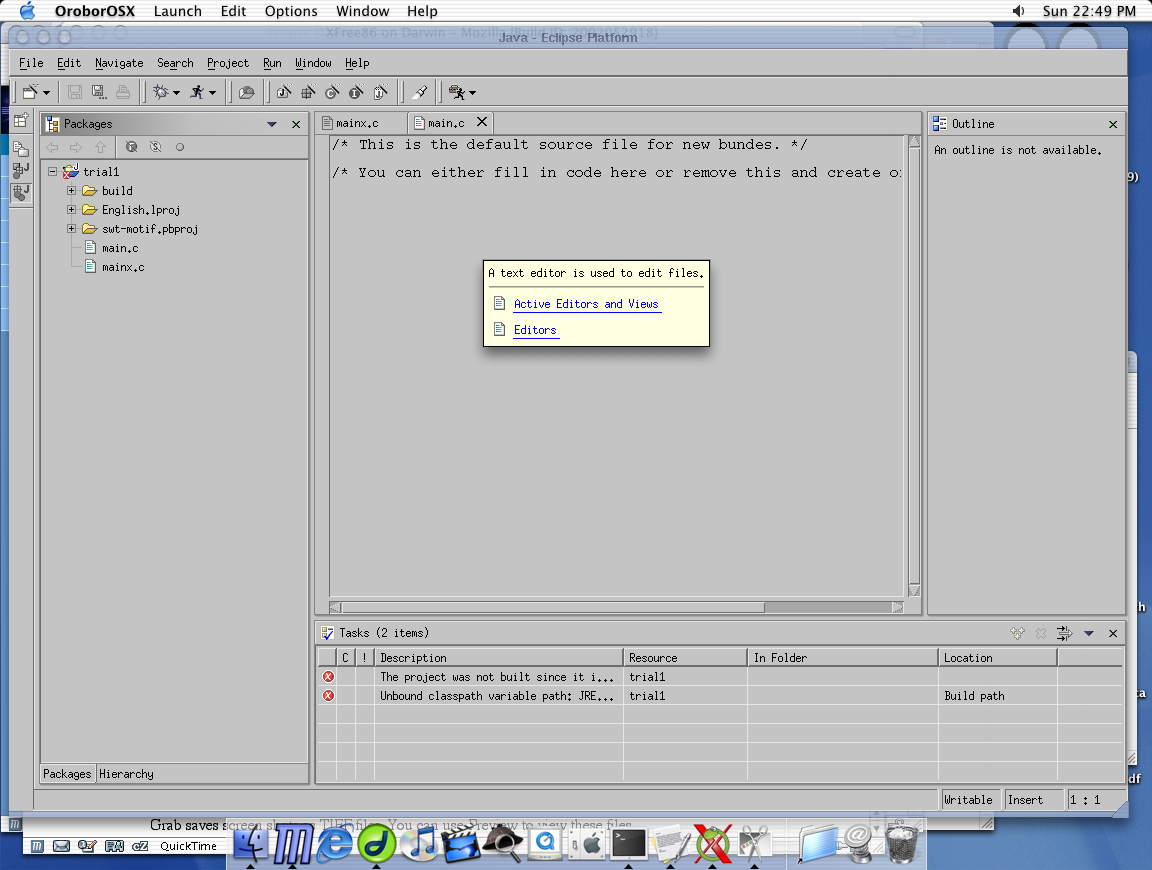Switch to Resource perspective icon in left bar

(x=21, y=148)
